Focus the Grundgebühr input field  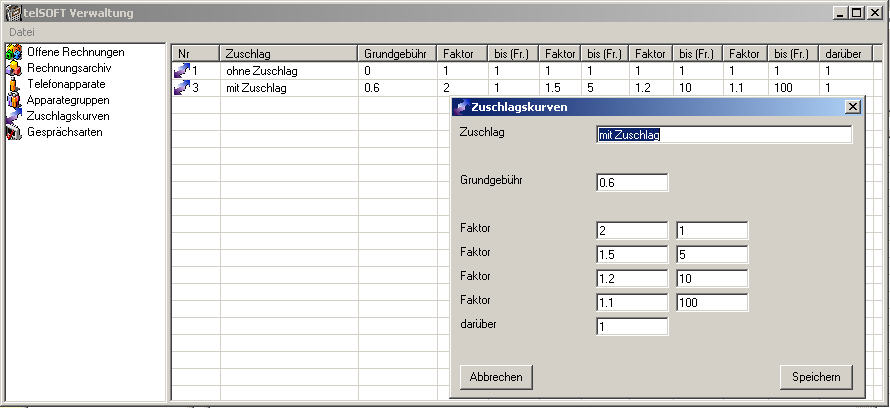[632, 183]
